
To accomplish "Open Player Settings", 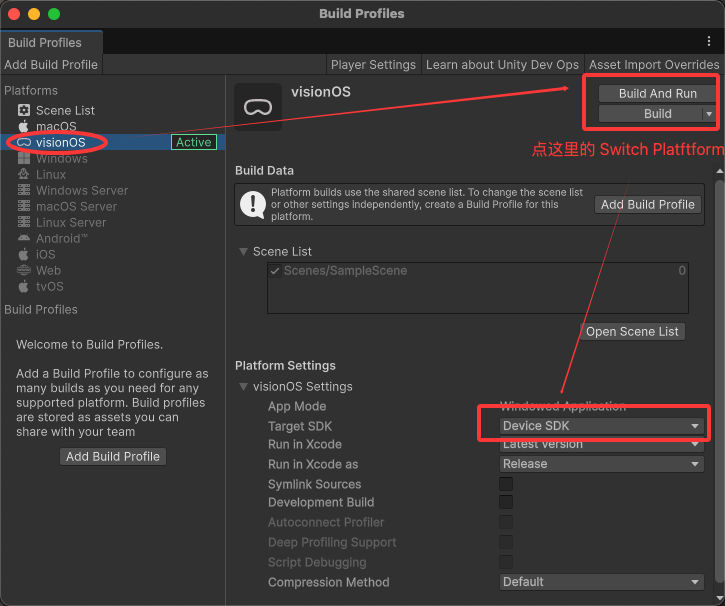I will pyautogui.click(x=373, y=65).
